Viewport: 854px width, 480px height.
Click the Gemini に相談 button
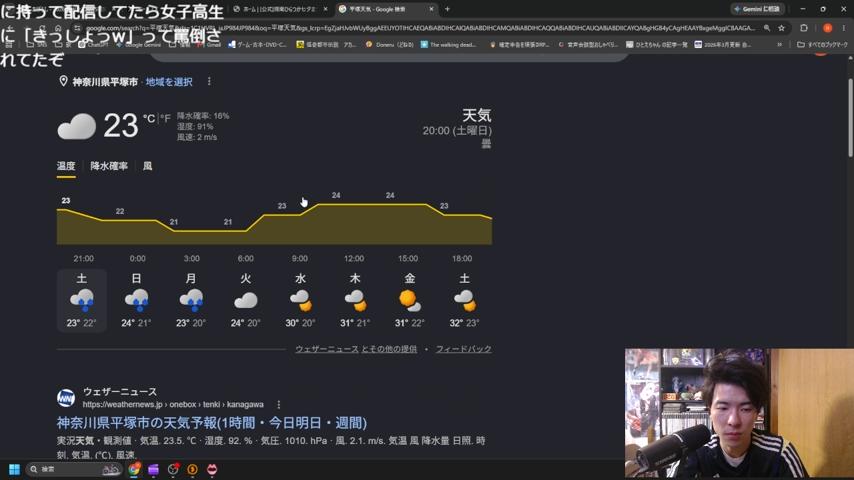click(757, 9)
